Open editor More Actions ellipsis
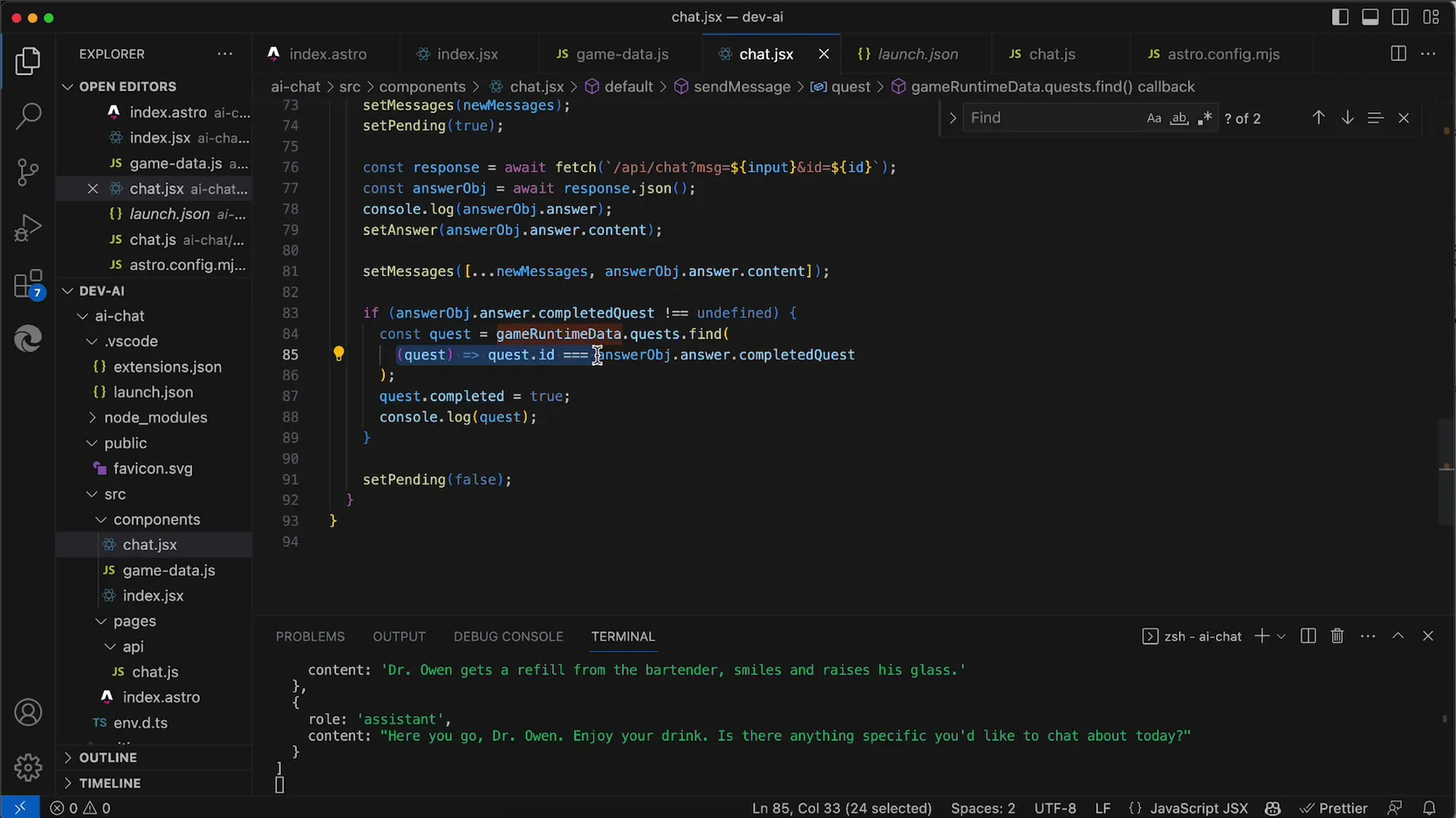The width and height of the screenshot is (1456, 818). pos(1428,54)
